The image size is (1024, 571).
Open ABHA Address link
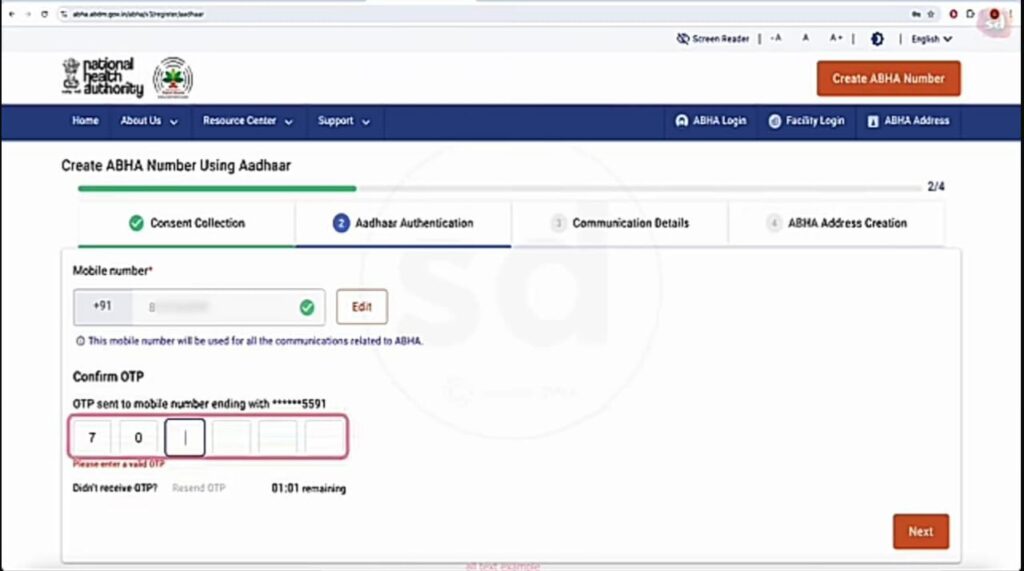(x=908, y=121)
